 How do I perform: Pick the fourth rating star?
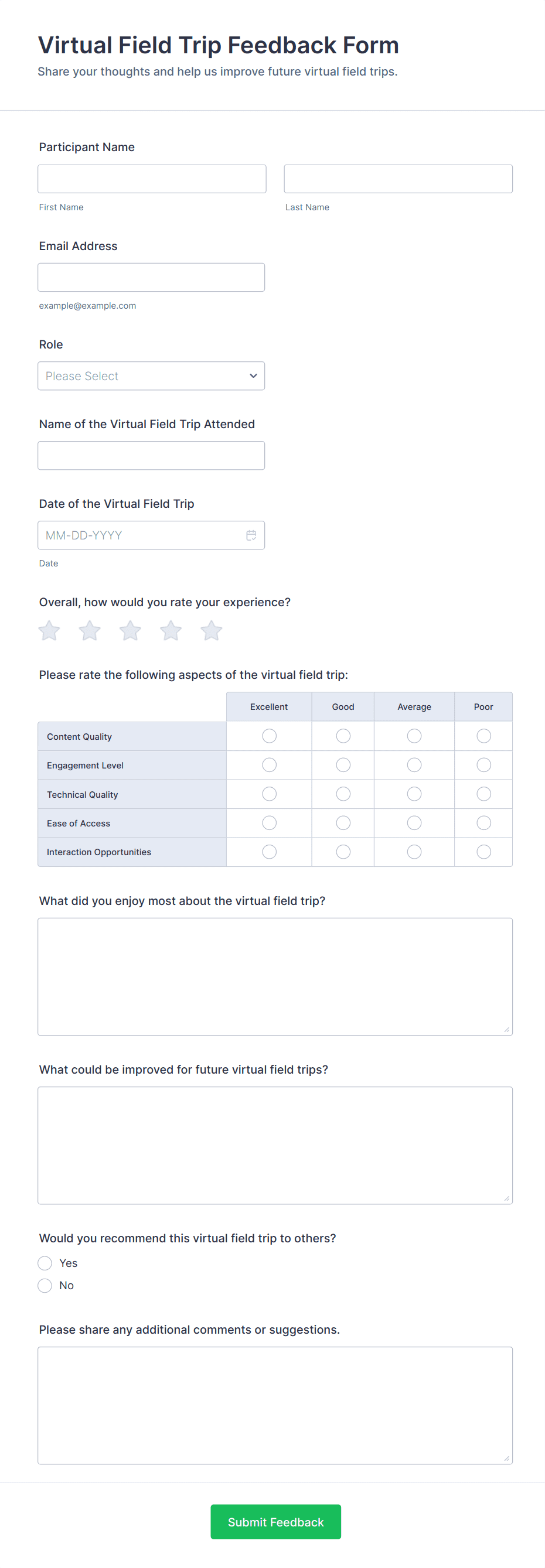(x=171, y=631)
